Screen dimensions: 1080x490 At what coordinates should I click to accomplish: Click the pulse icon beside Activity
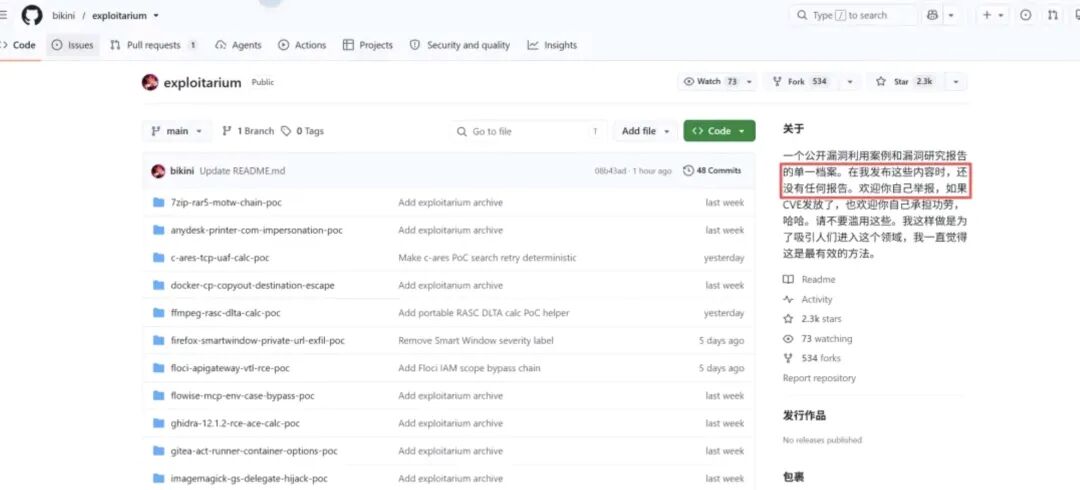pyautogui.click(x=789, y=300)
